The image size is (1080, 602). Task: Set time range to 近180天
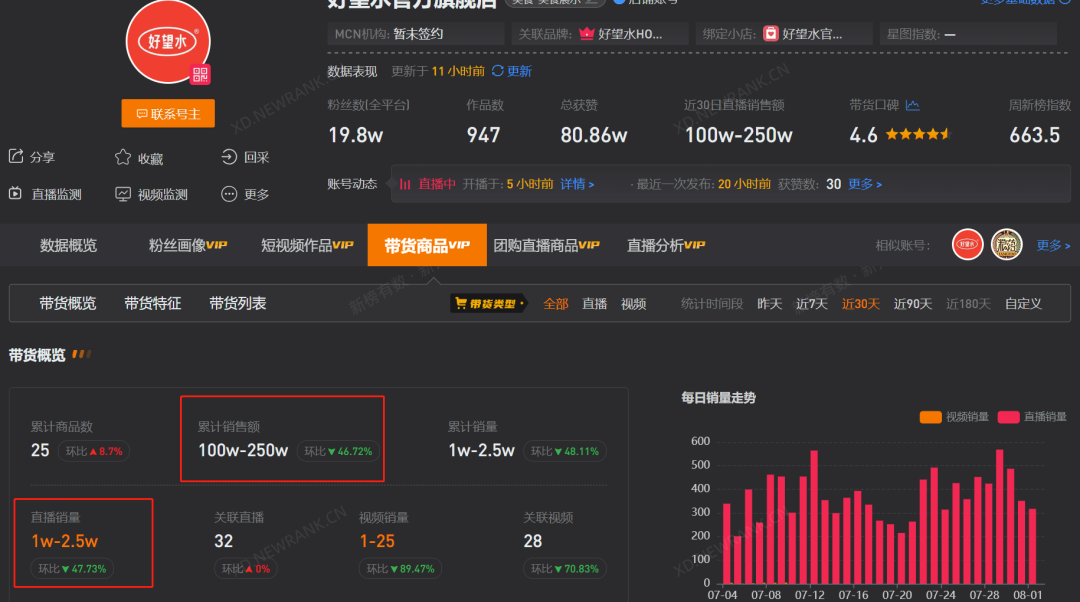[968, 304]
